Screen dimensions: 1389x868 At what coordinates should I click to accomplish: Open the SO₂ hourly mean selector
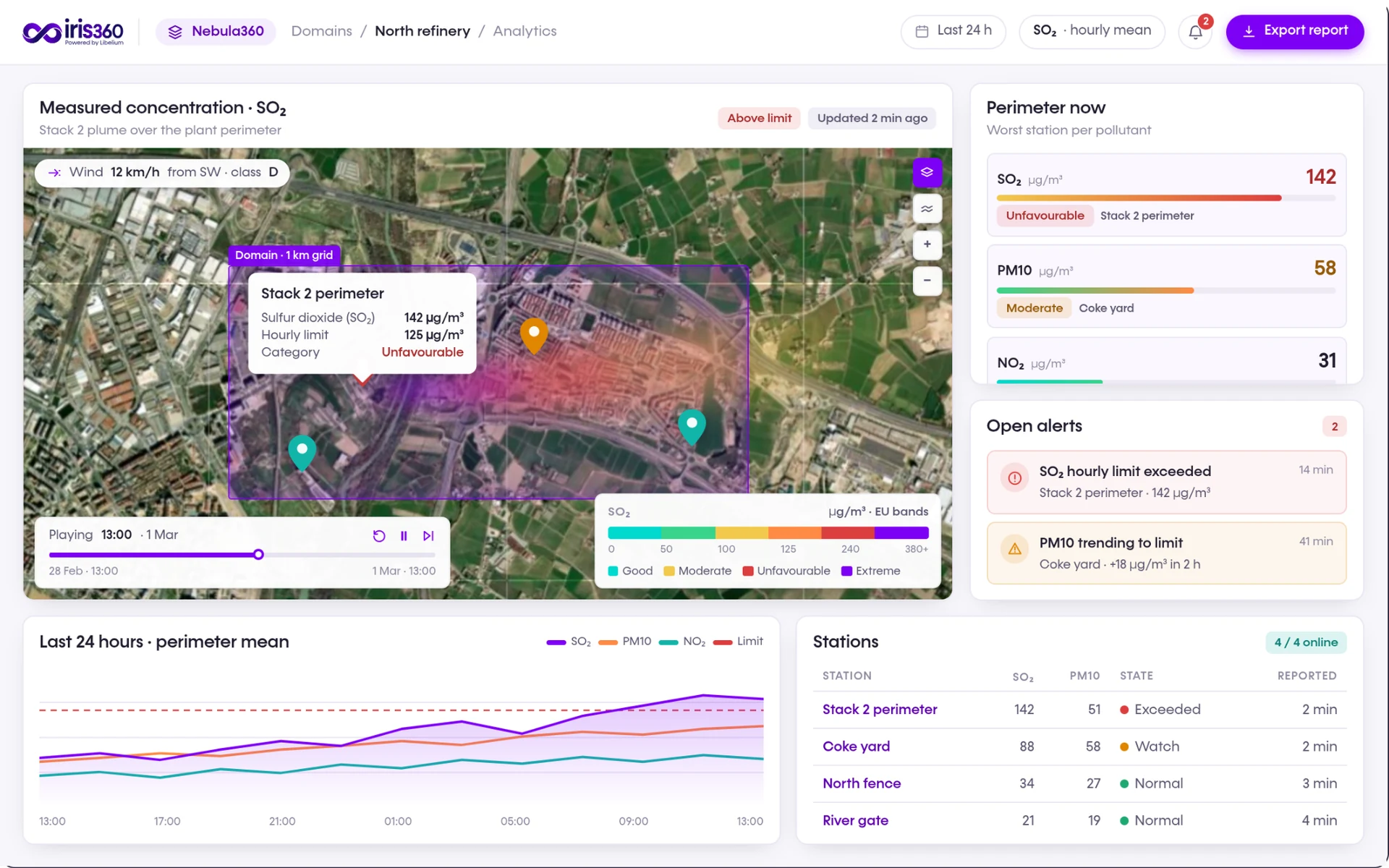pos(1092,31)
